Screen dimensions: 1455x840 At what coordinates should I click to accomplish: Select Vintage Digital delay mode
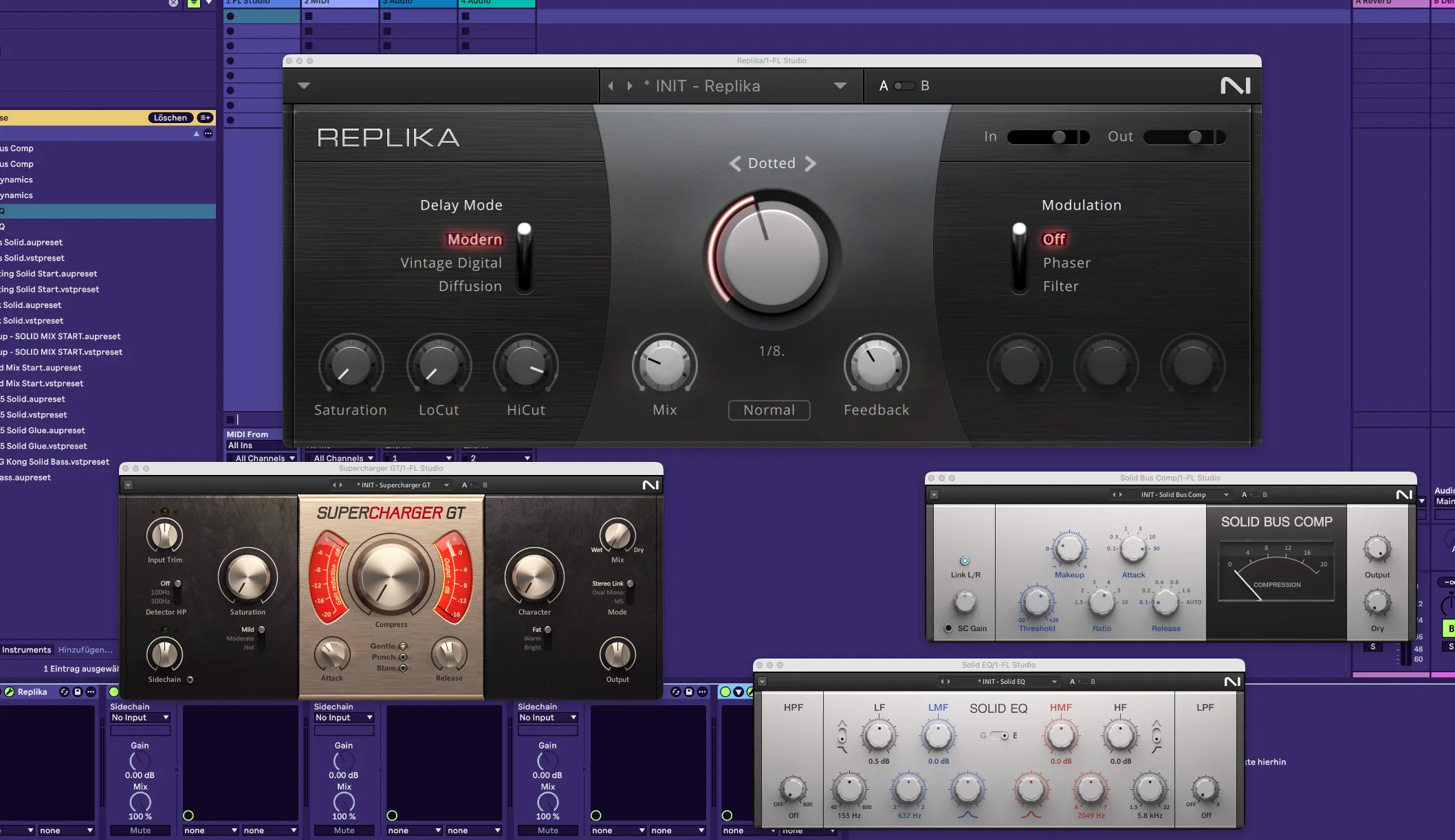click(x=451, y=263)
